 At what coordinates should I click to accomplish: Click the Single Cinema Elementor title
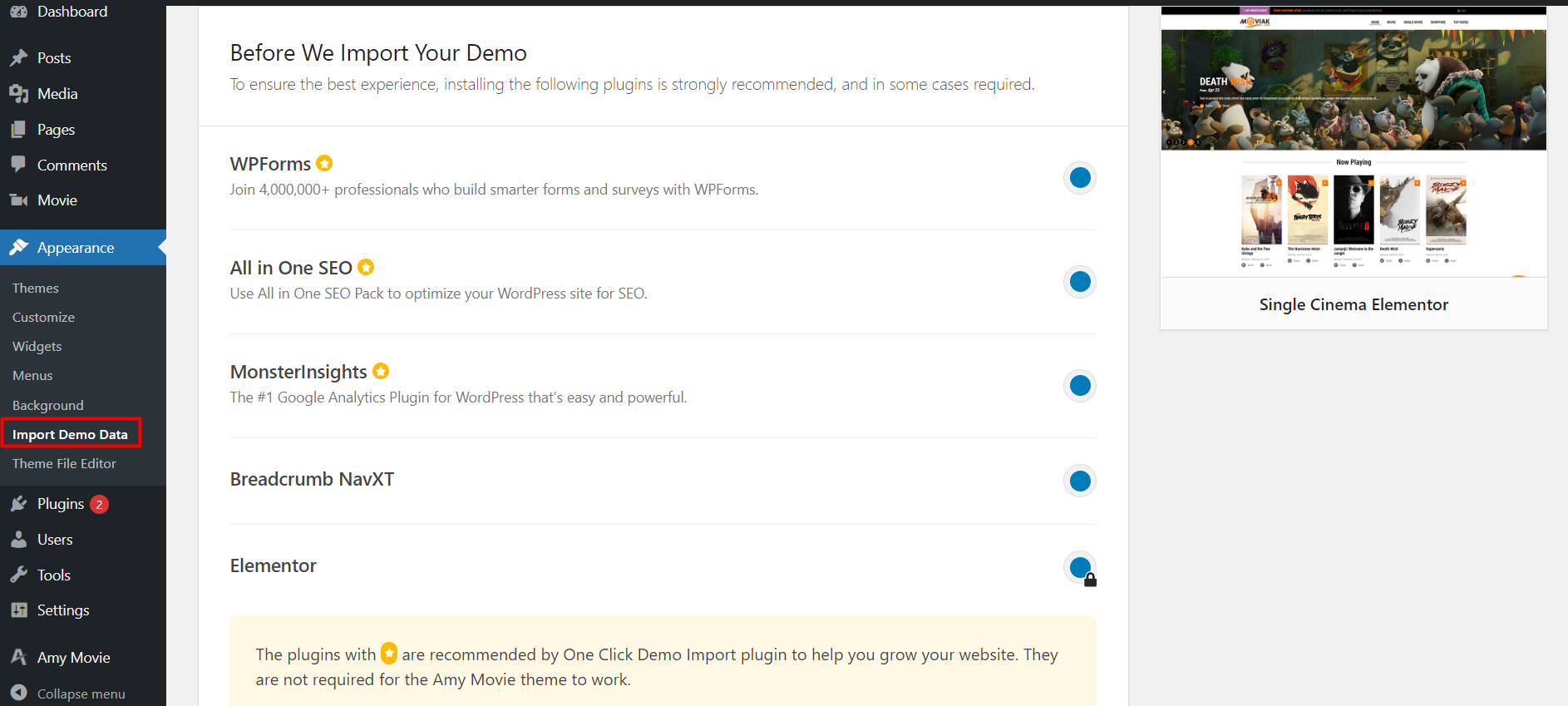click(1354, 304)
